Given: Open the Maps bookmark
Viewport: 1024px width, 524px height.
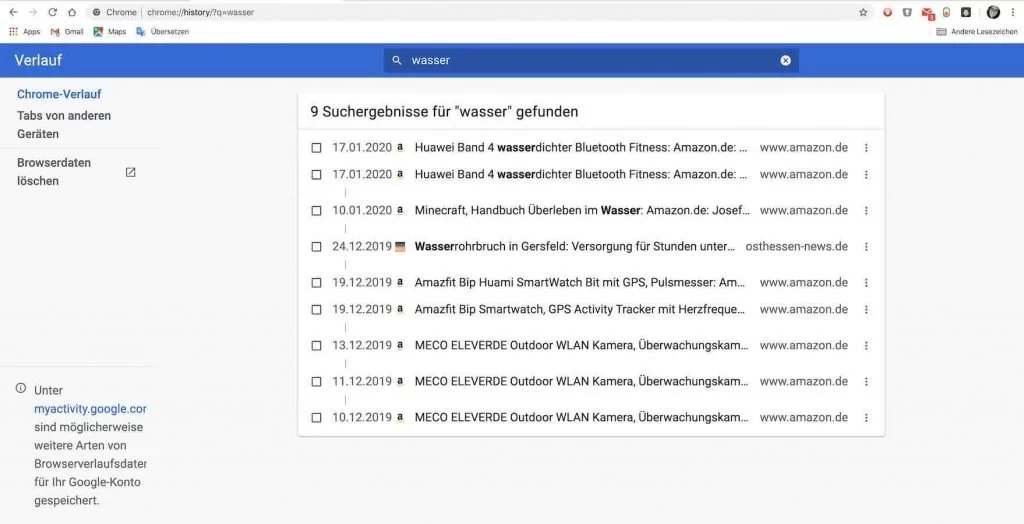Looking at the screenshot, I should point(110,31).
